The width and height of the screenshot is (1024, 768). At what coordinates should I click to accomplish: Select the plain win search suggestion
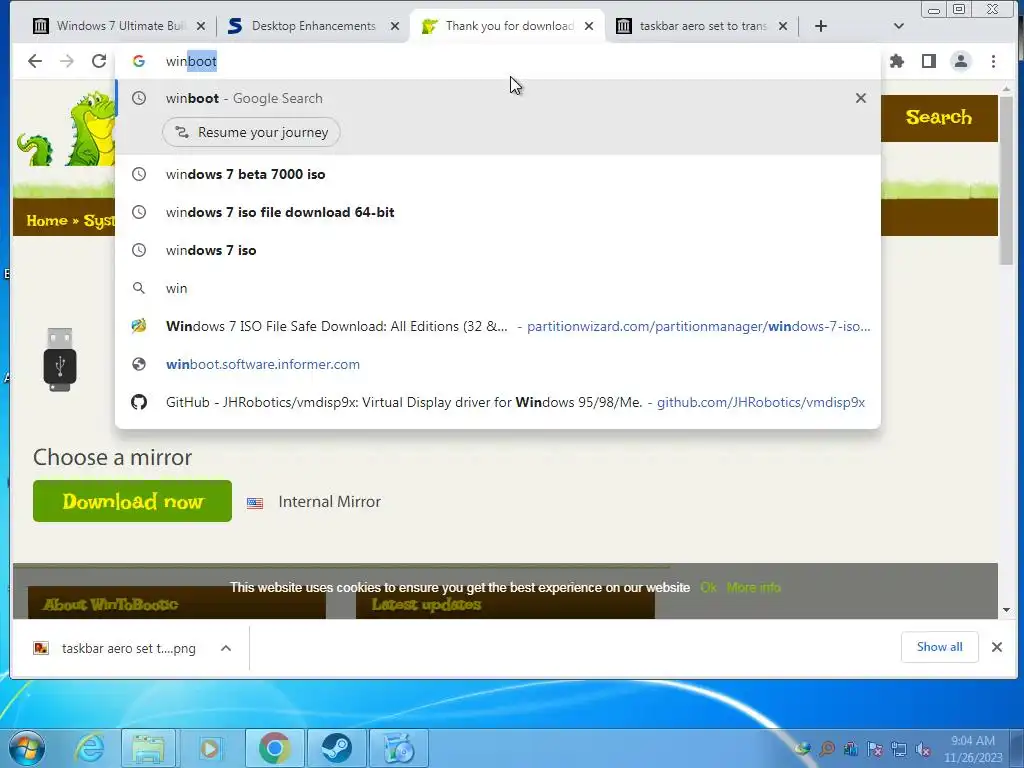coord(498,288)
